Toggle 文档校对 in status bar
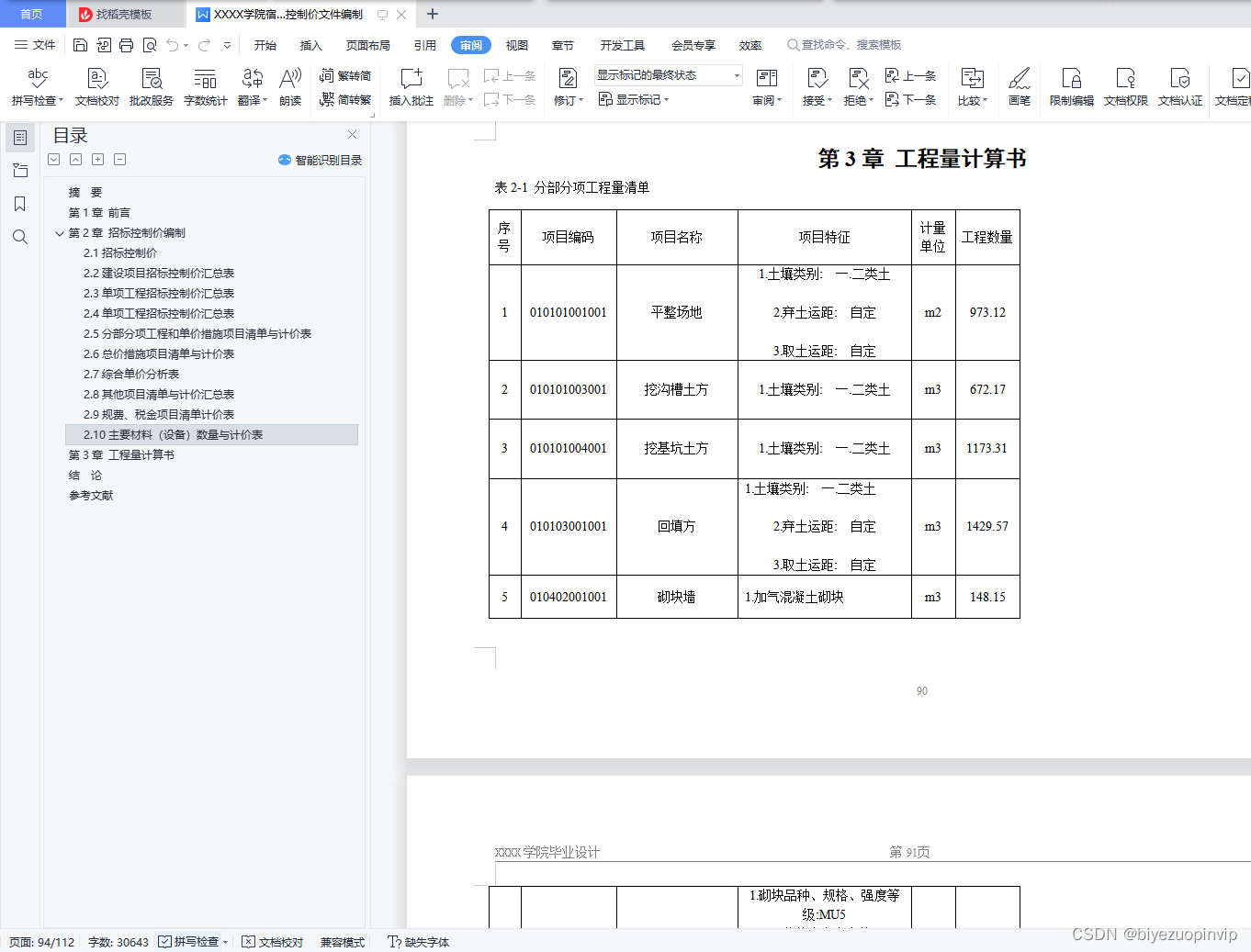This screenshot has height=952, width=1251. tap(272, 942)
